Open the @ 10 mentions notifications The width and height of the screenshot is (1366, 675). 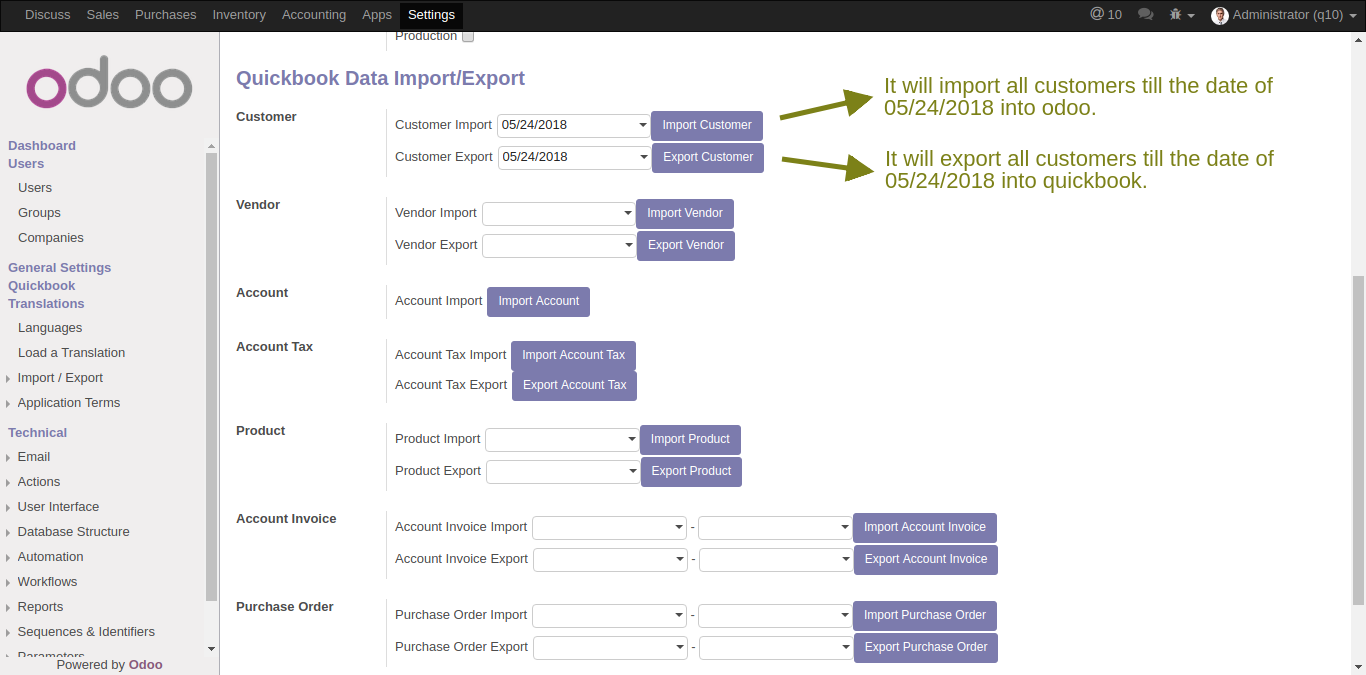click(x=1106, y=15)
